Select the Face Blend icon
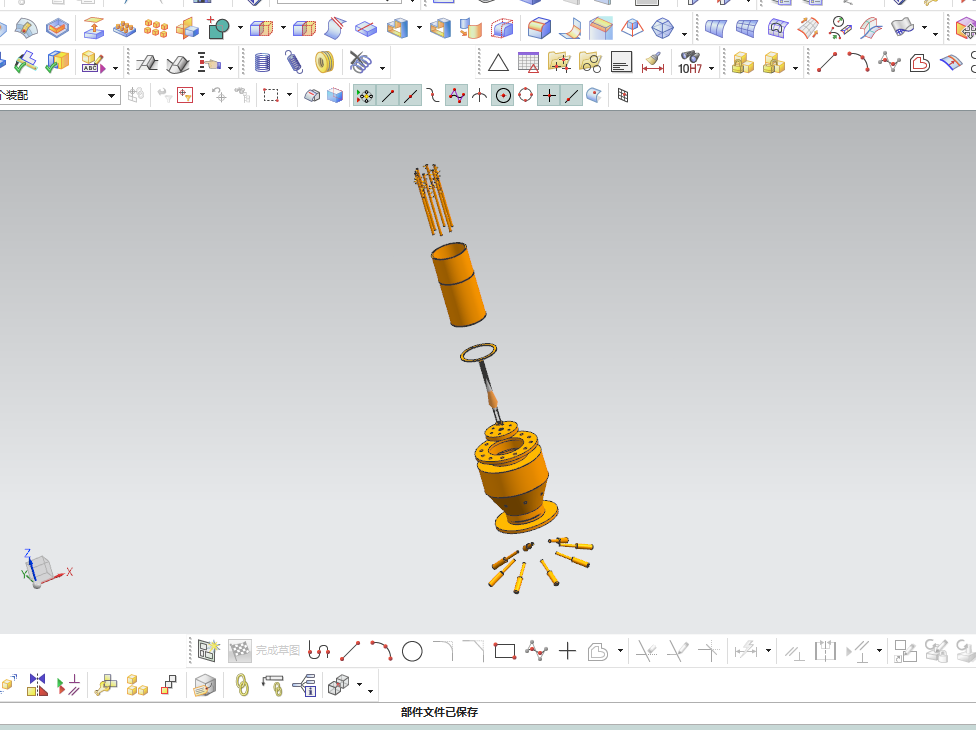This screenshot has height=730, width=976. pos(570,28)
